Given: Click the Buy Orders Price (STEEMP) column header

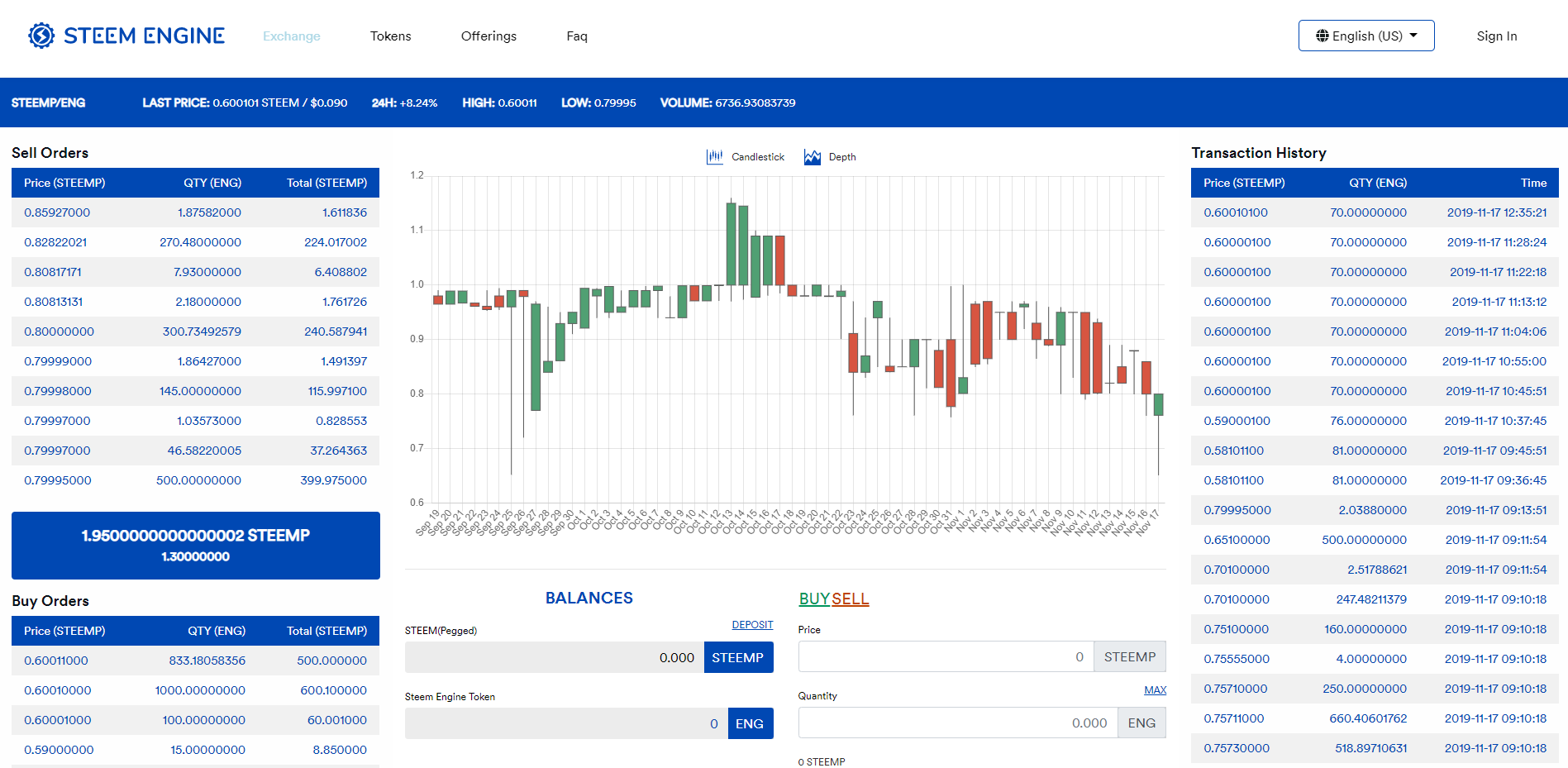Looking at the screenshot, I should 64,631.
